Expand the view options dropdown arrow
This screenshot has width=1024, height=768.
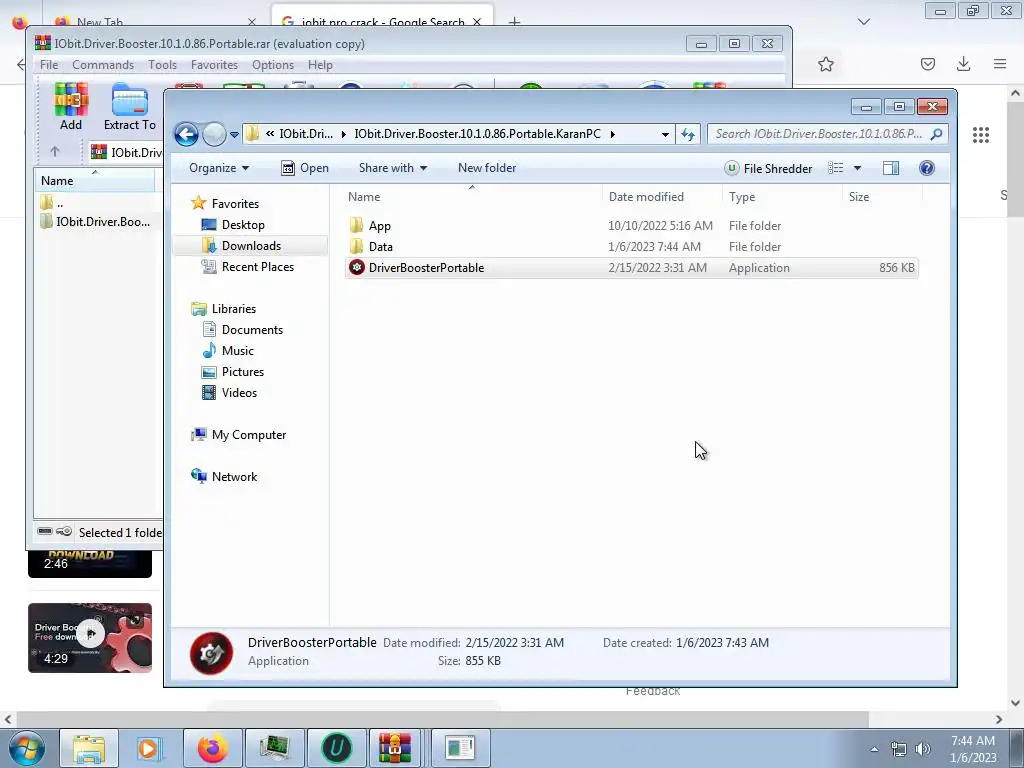pyautogui.click(x=857, y=168)
